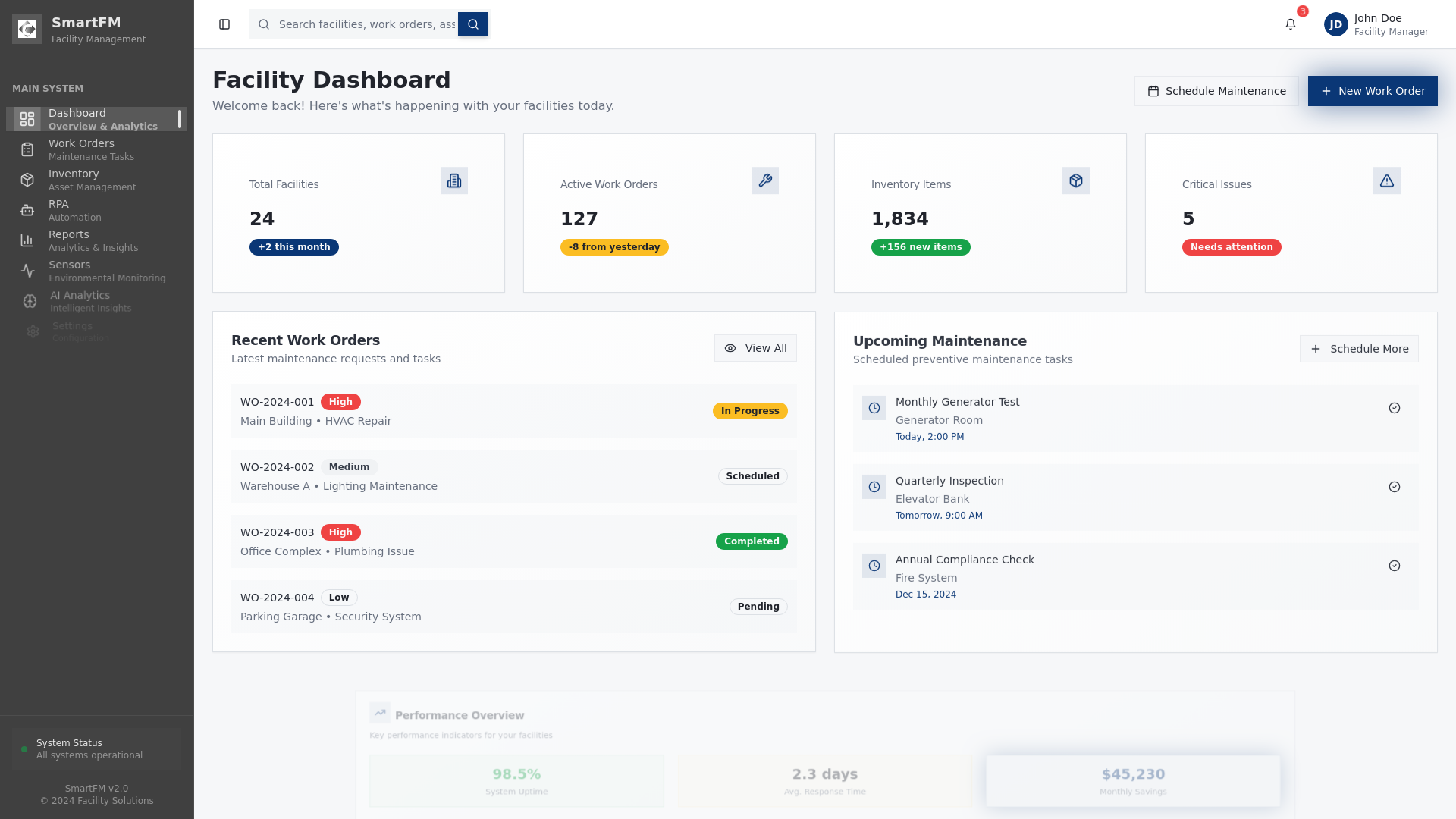Click the Inventory cube icon in sidebar
Screen dimensions: 1456x819
27,180
